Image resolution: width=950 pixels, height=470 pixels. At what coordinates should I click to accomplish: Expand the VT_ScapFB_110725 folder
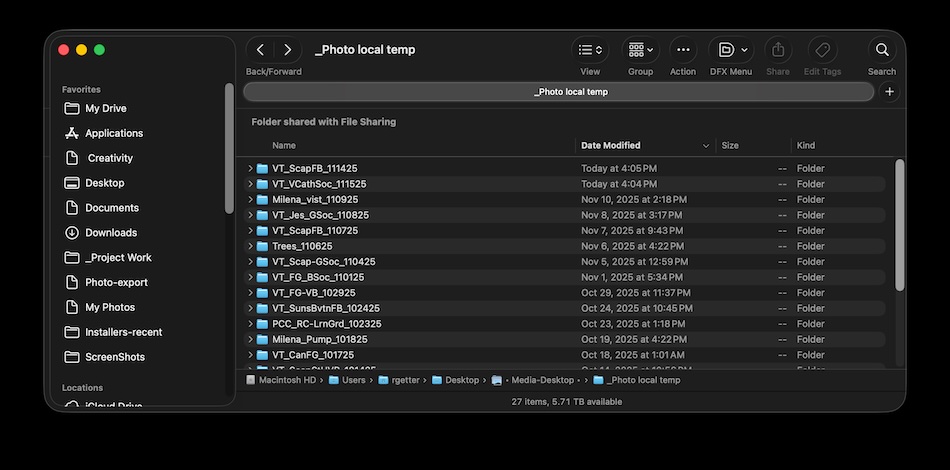(x=250, y=231)
